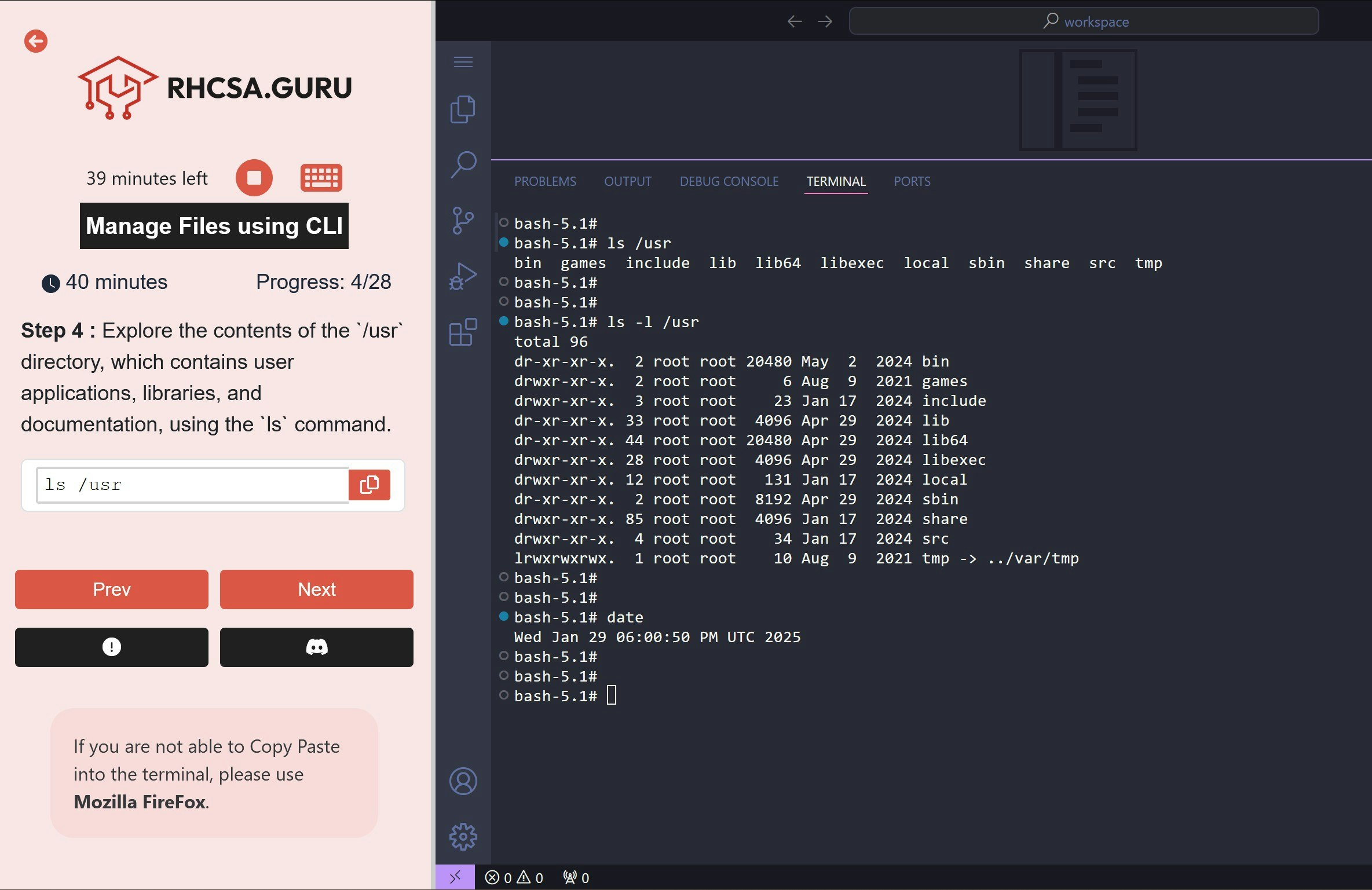Open Run and Debug view

coord(463,276)
